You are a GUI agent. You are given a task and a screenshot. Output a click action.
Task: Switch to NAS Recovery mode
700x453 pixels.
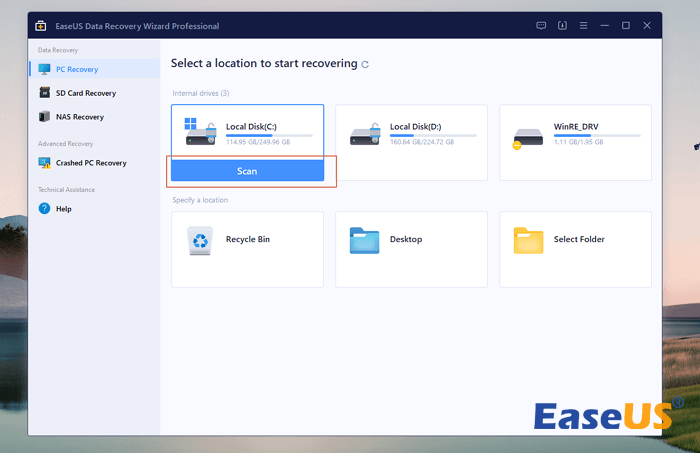(95, 116)
